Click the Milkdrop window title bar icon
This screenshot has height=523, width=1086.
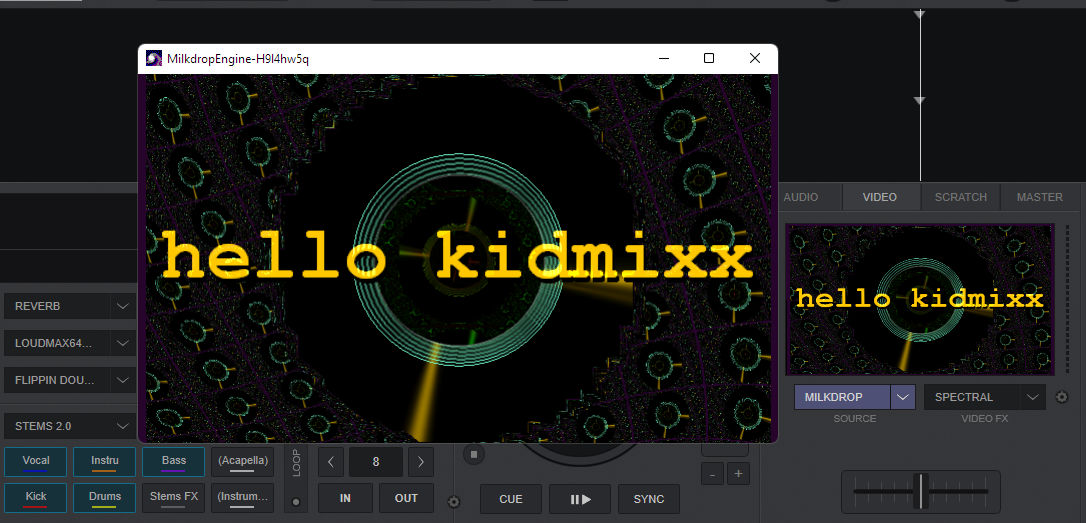click(x=154, y=59)
